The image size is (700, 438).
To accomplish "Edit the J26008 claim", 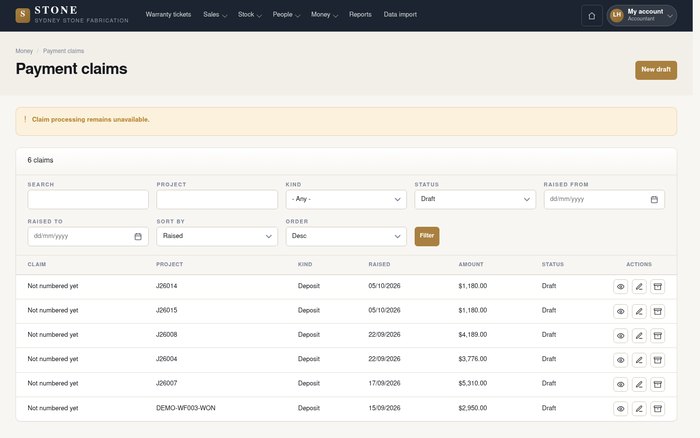I will (639, 335).
